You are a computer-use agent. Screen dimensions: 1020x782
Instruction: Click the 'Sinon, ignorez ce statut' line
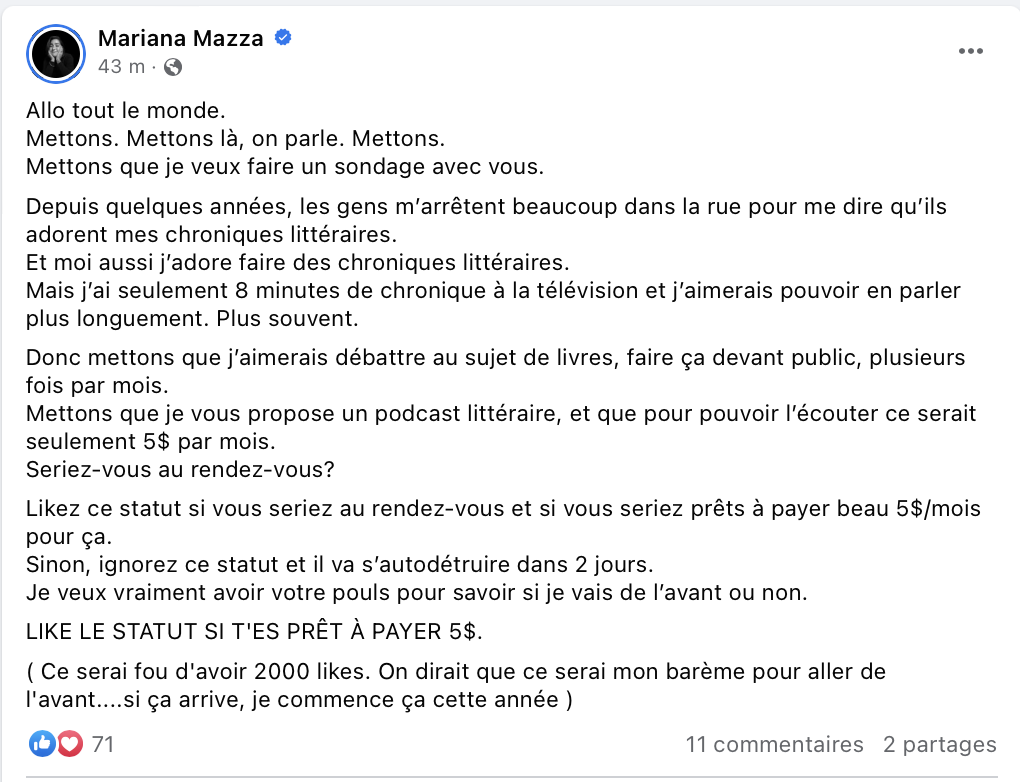coord(340,564)
